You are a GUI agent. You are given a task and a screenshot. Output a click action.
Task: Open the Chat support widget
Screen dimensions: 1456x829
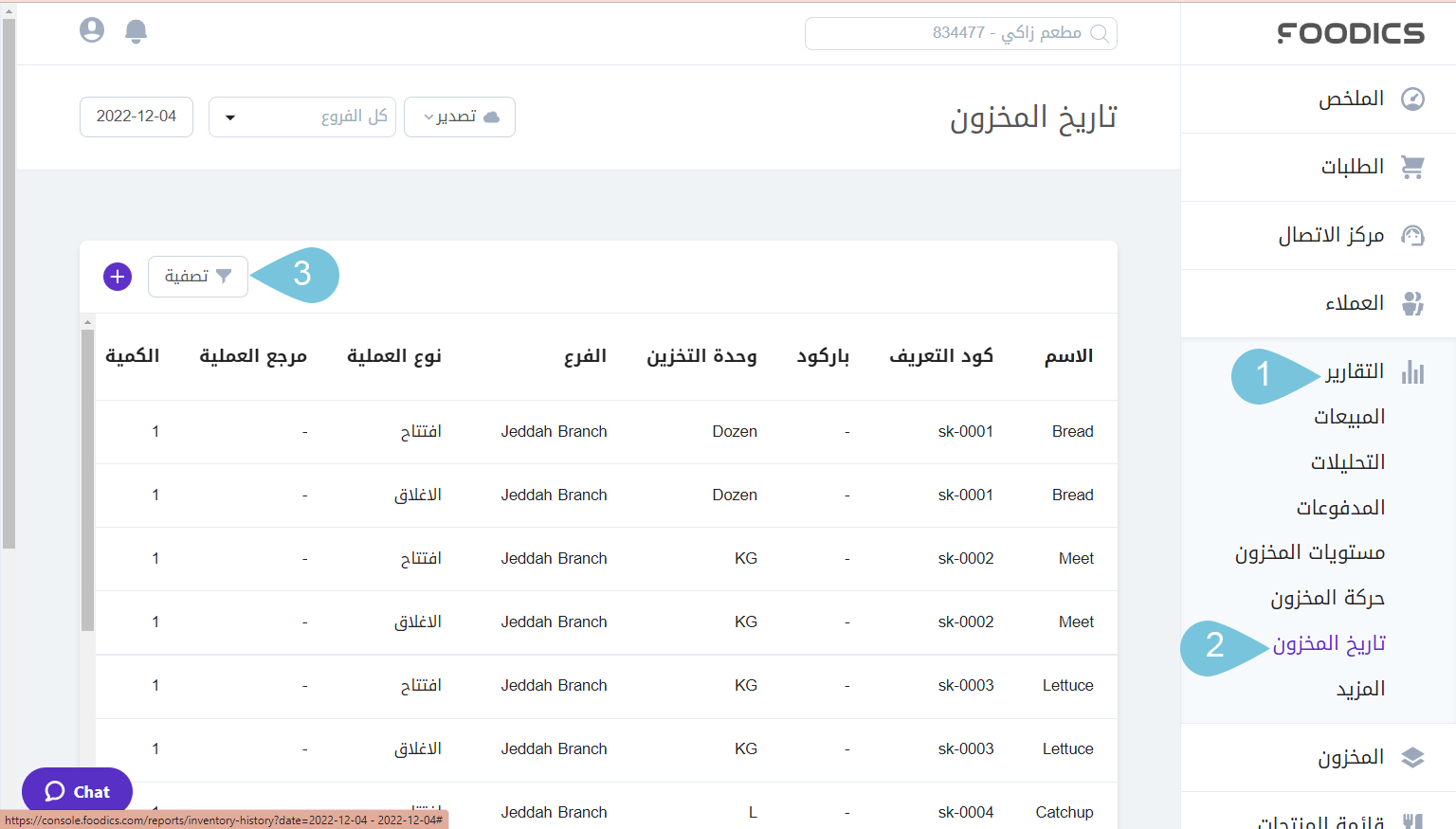click(x=77, y=791)
